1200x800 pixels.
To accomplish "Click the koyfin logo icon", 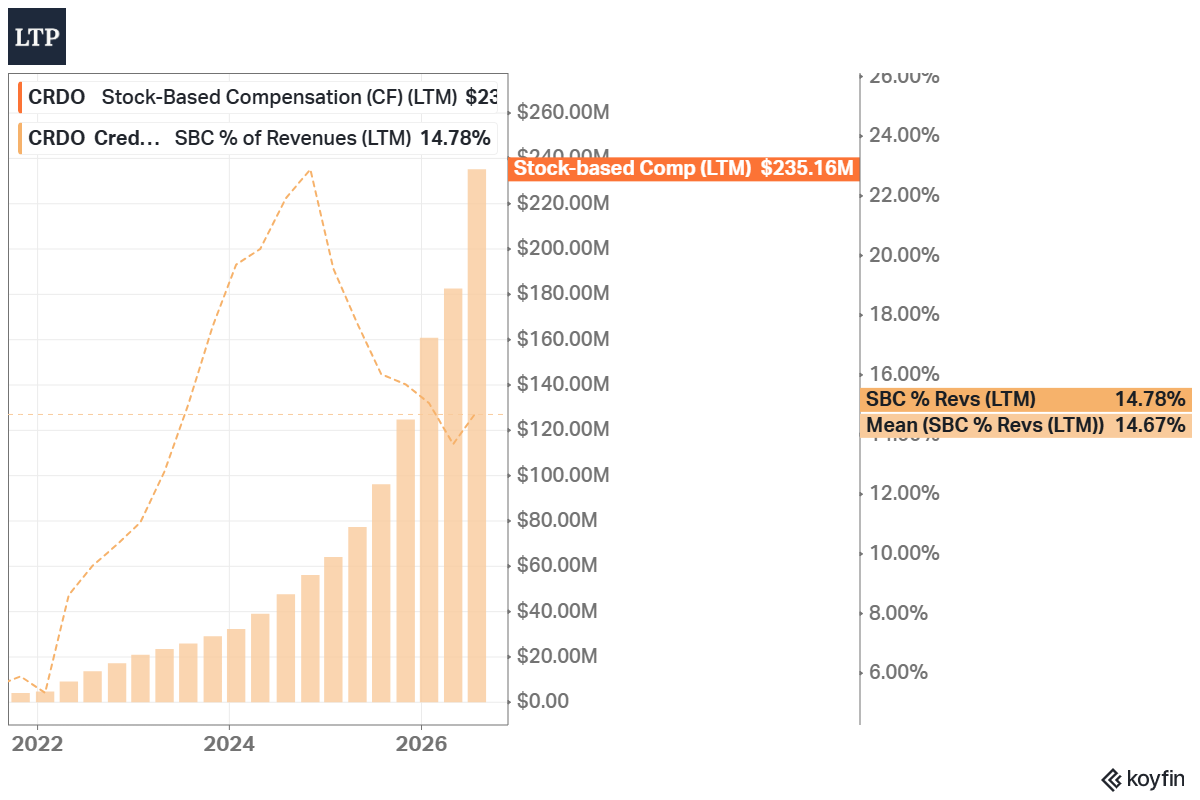I will pos(1111,778).
